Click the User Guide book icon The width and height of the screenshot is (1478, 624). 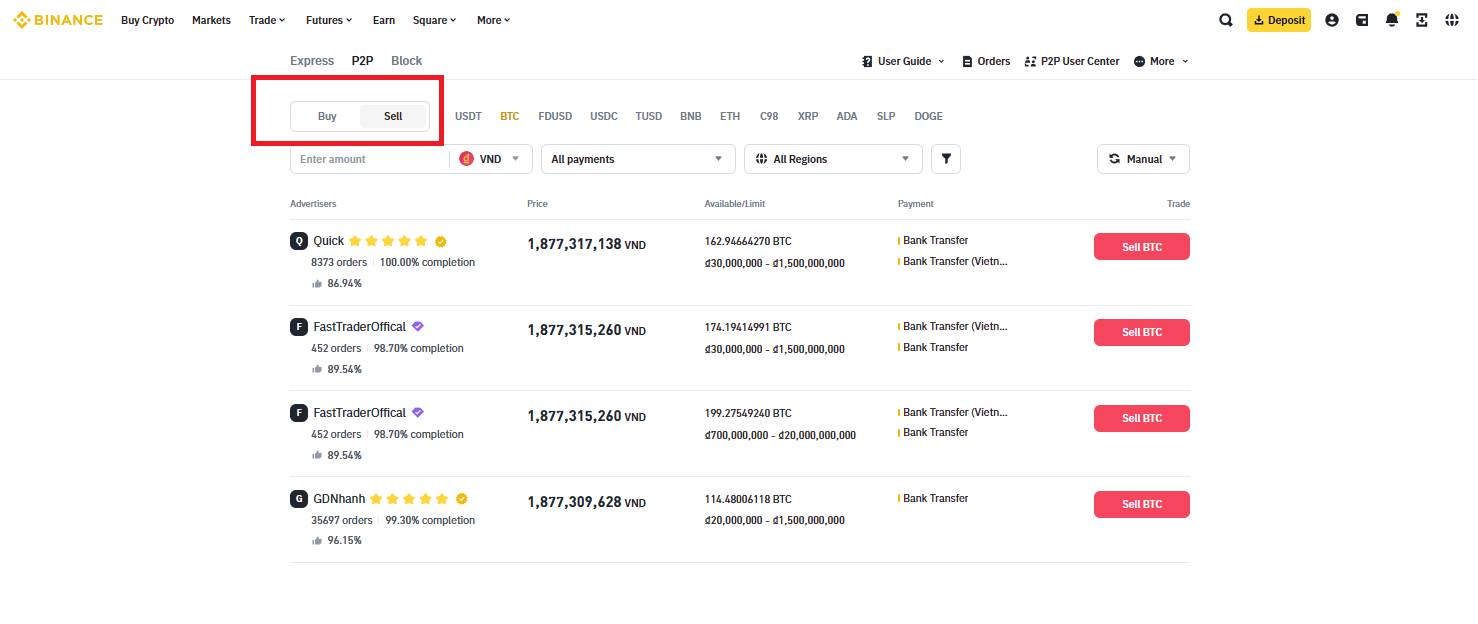867,61
